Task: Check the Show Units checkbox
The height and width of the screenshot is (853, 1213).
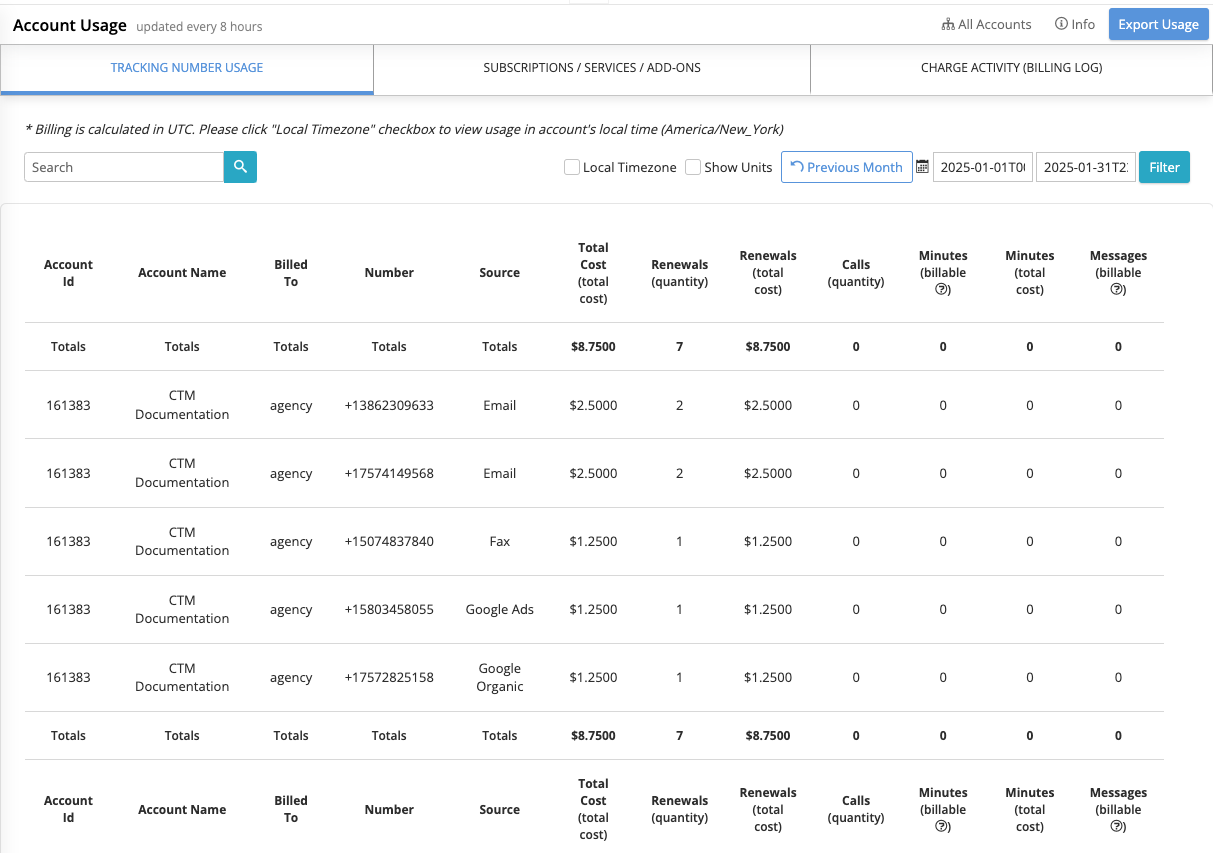Action: coord(693,167)
